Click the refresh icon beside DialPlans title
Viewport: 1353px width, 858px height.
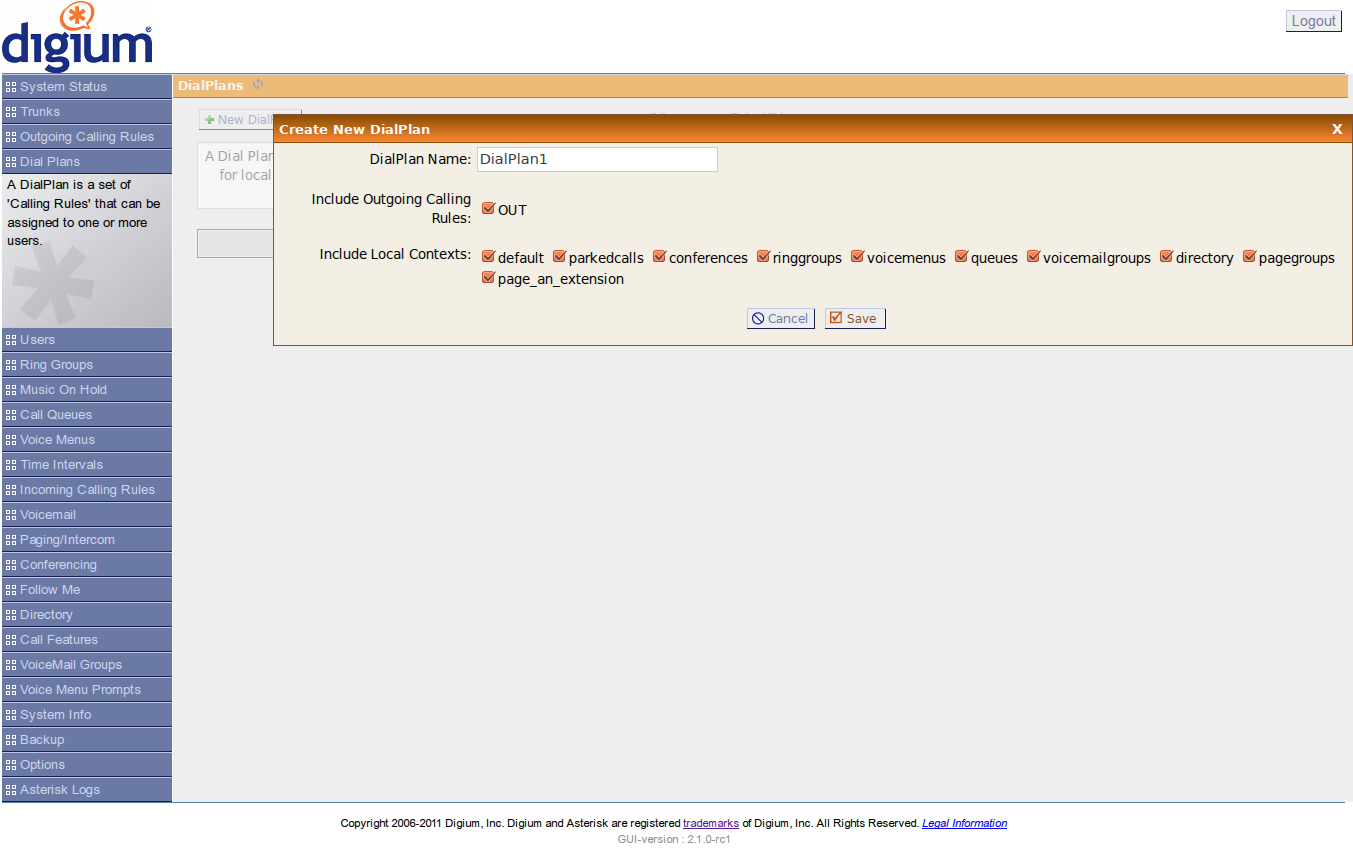[258, 85]
